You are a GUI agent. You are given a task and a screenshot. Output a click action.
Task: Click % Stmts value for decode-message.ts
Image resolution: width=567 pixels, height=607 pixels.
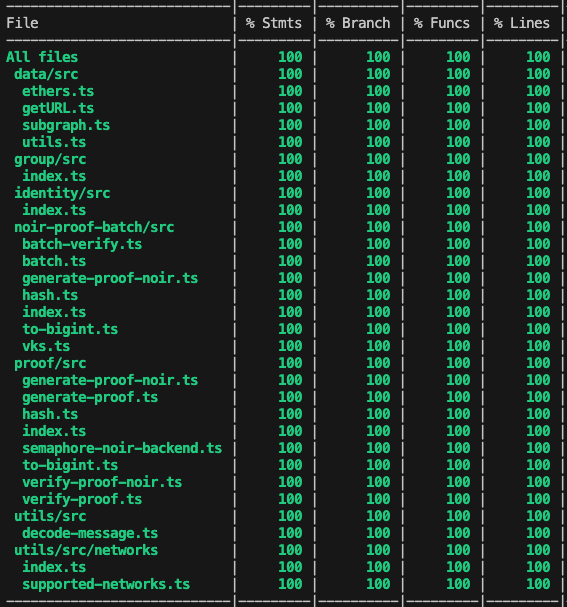pyautogui.click(x=290, y=533)
